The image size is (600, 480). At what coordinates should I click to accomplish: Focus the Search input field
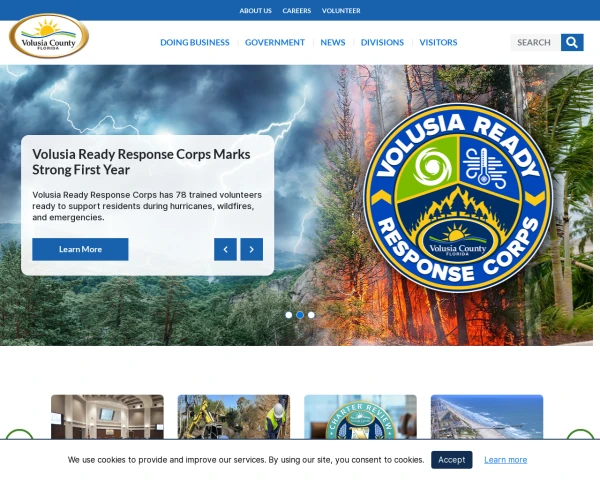[x=536, y=42]
